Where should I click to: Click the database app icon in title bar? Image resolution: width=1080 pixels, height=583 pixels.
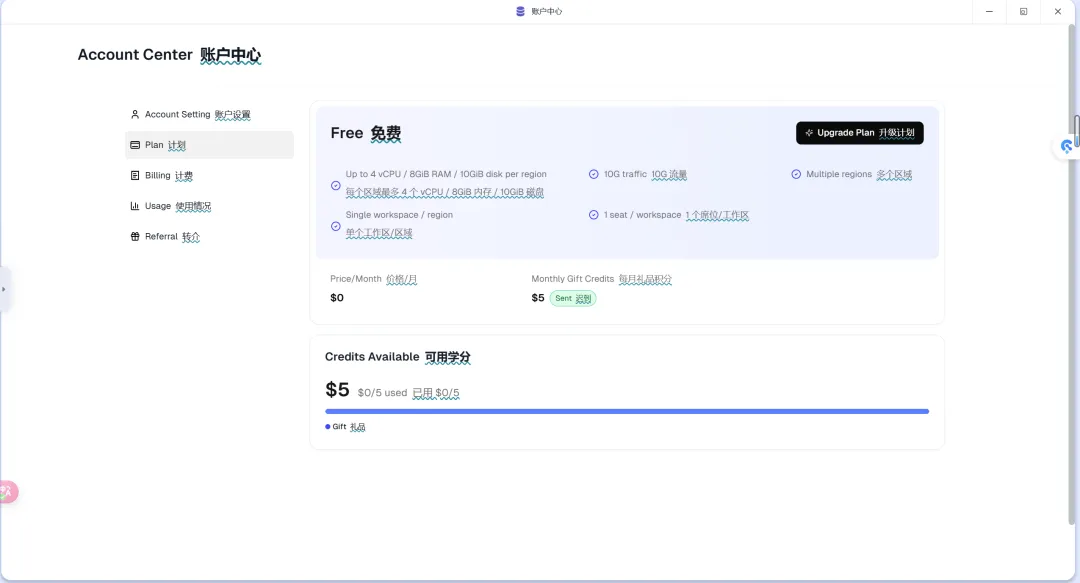(521, 11)
